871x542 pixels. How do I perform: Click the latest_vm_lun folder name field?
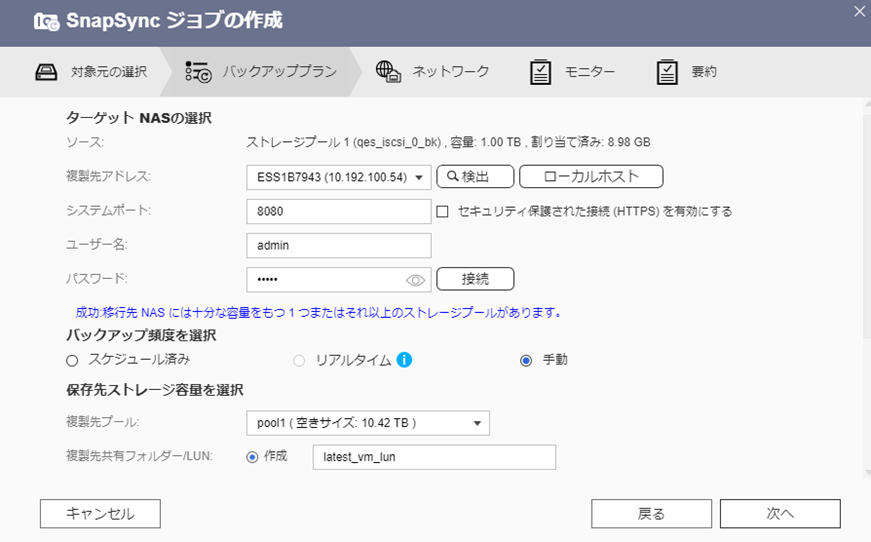(x=433, y=457)
